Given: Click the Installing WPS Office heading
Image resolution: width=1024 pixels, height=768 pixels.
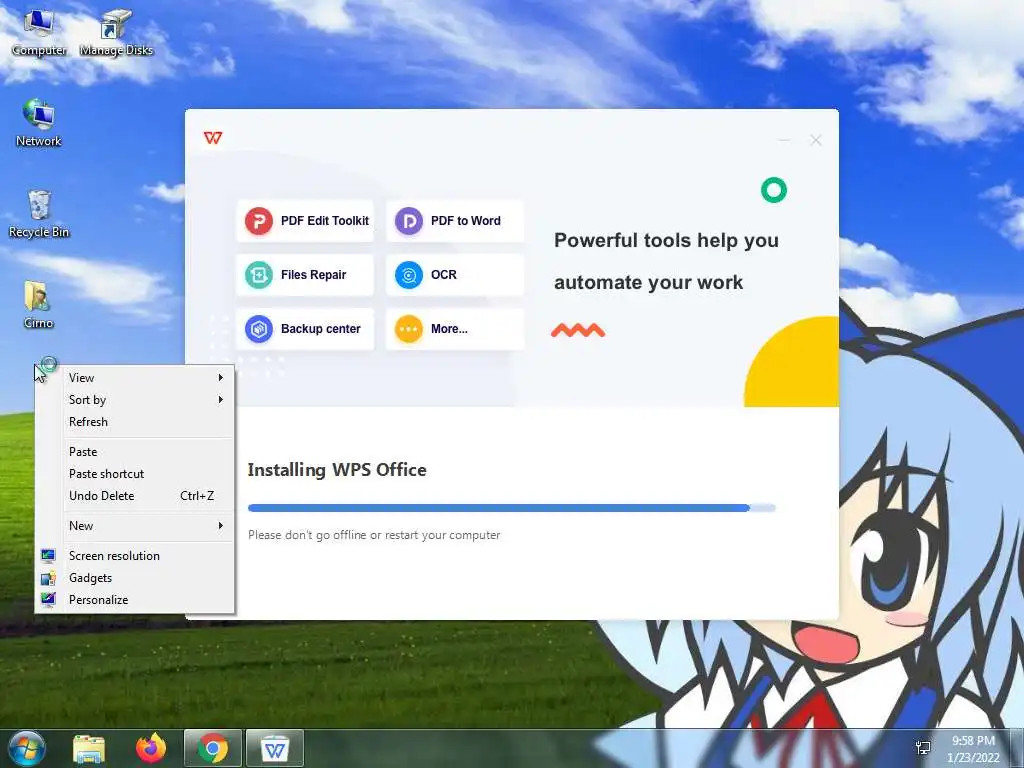Looking at the screenshot, I should (337, 470).
